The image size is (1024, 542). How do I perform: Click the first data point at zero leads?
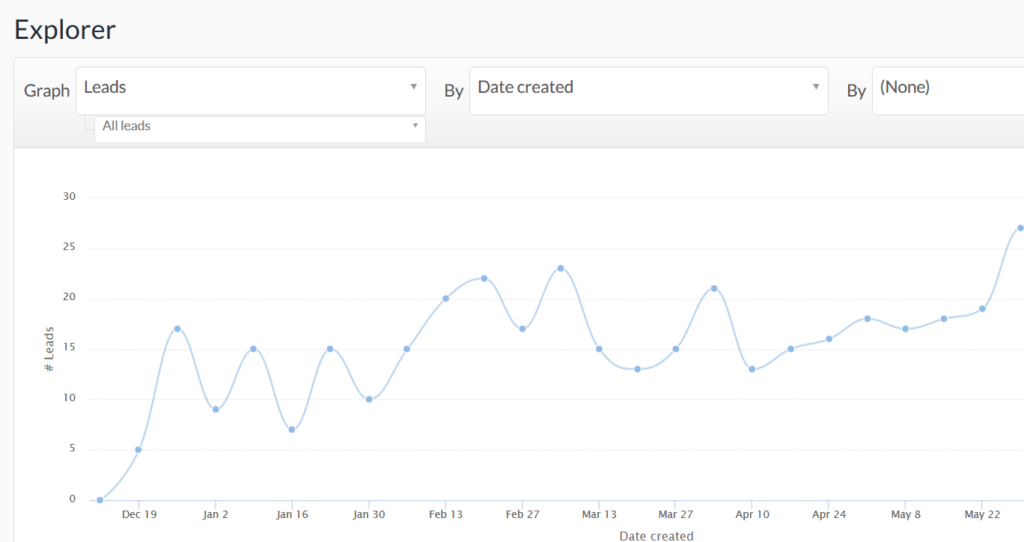point(100,500)
